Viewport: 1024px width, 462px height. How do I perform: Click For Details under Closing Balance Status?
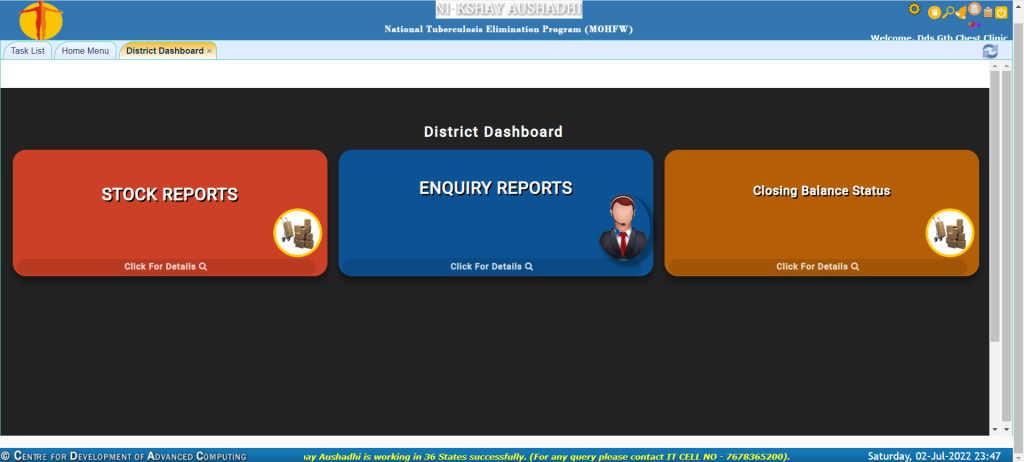pyautogui.click(x=818, y=267)
